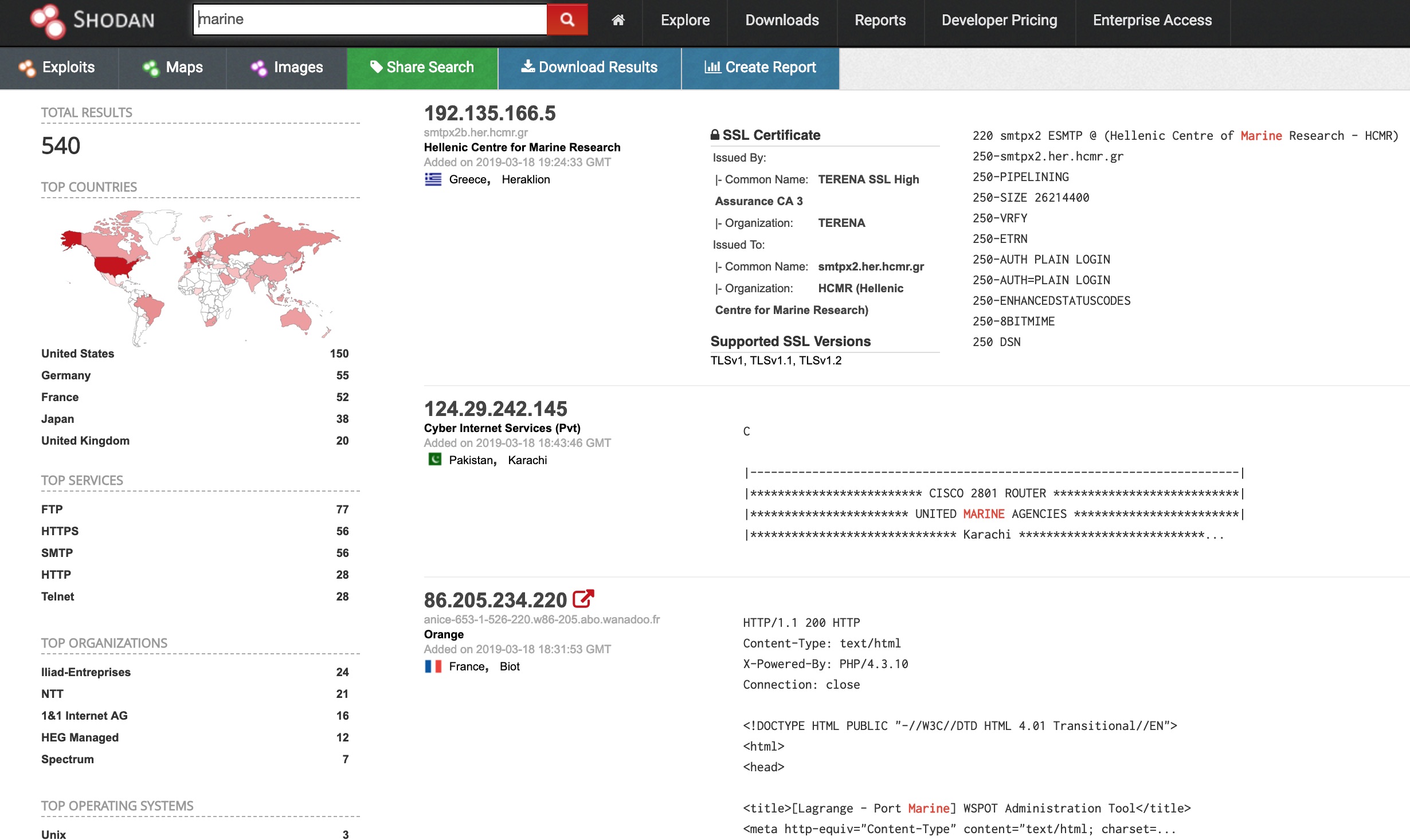Filter by United Kingdom in top countries
Viewport: 1410px width, 840px height.
[x=85, y=441]
